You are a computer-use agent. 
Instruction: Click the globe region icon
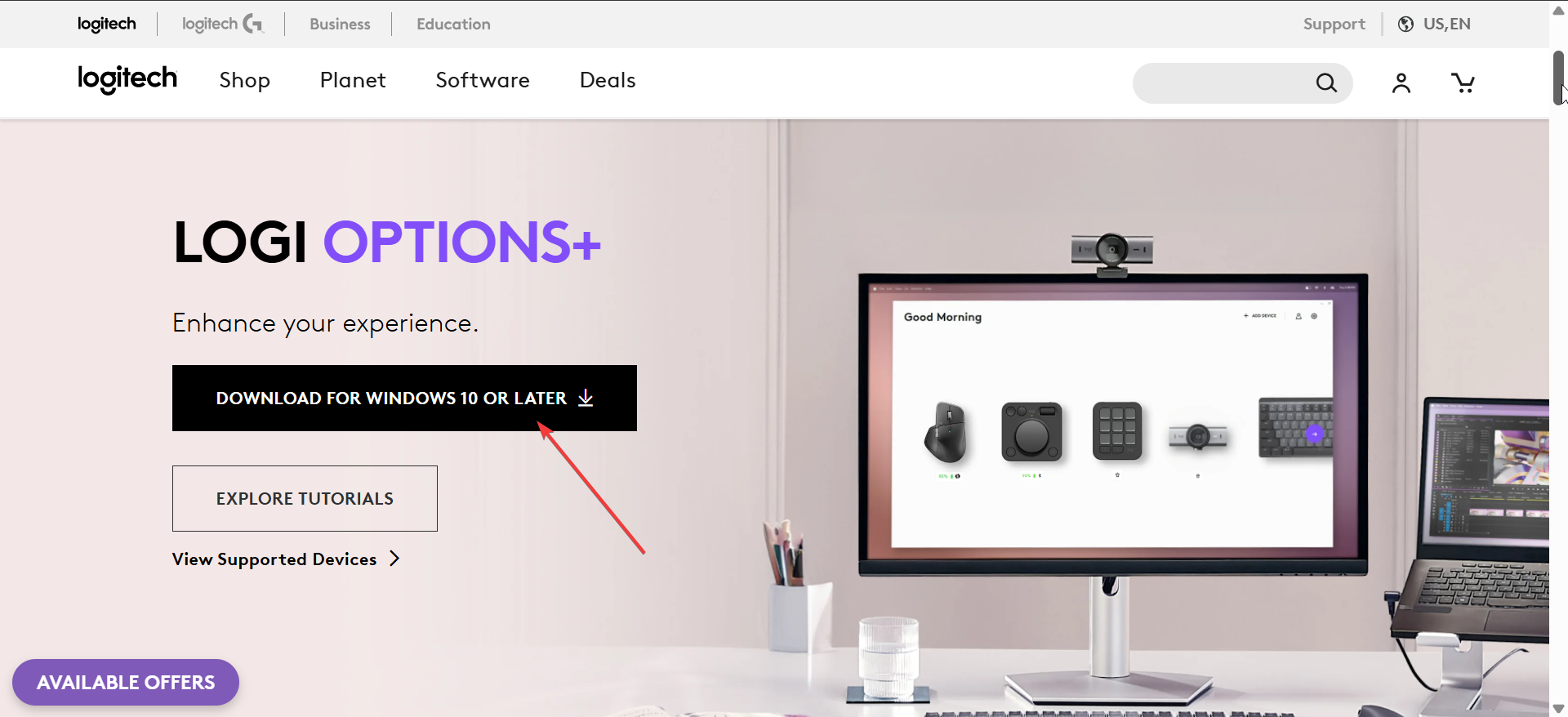(x=1405, y=24)
